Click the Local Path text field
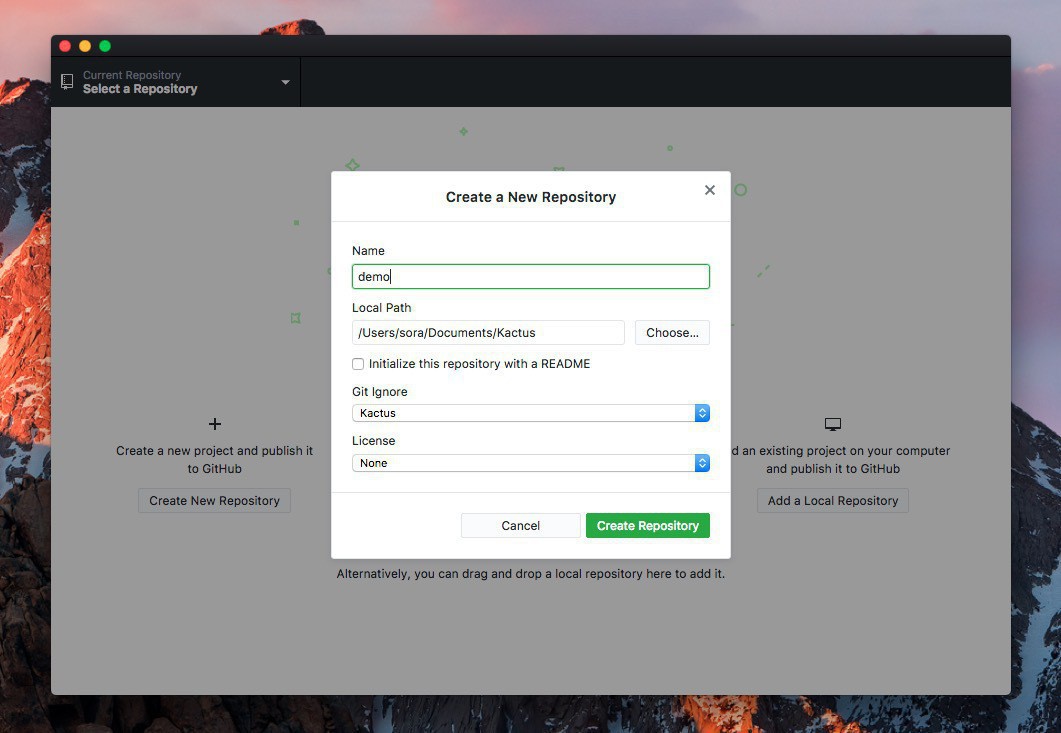1061x733 pixels. click(488, 333)
